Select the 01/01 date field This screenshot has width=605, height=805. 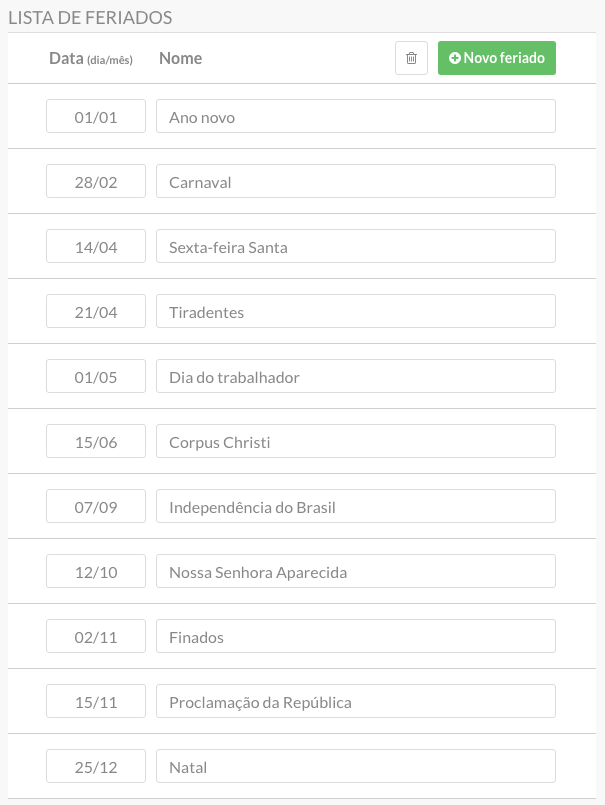[x=96, y=116]
